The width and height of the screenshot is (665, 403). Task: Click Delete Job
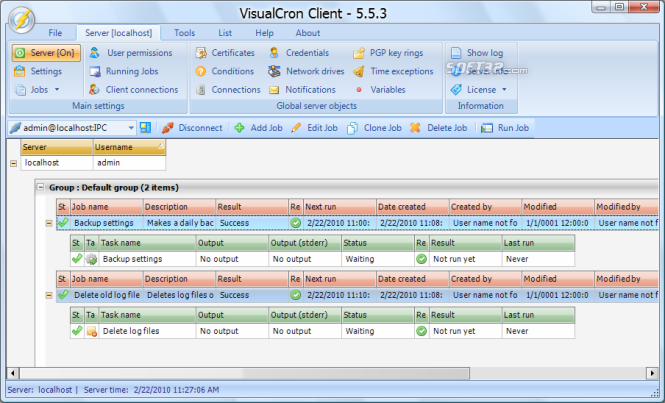coord(439,128)
